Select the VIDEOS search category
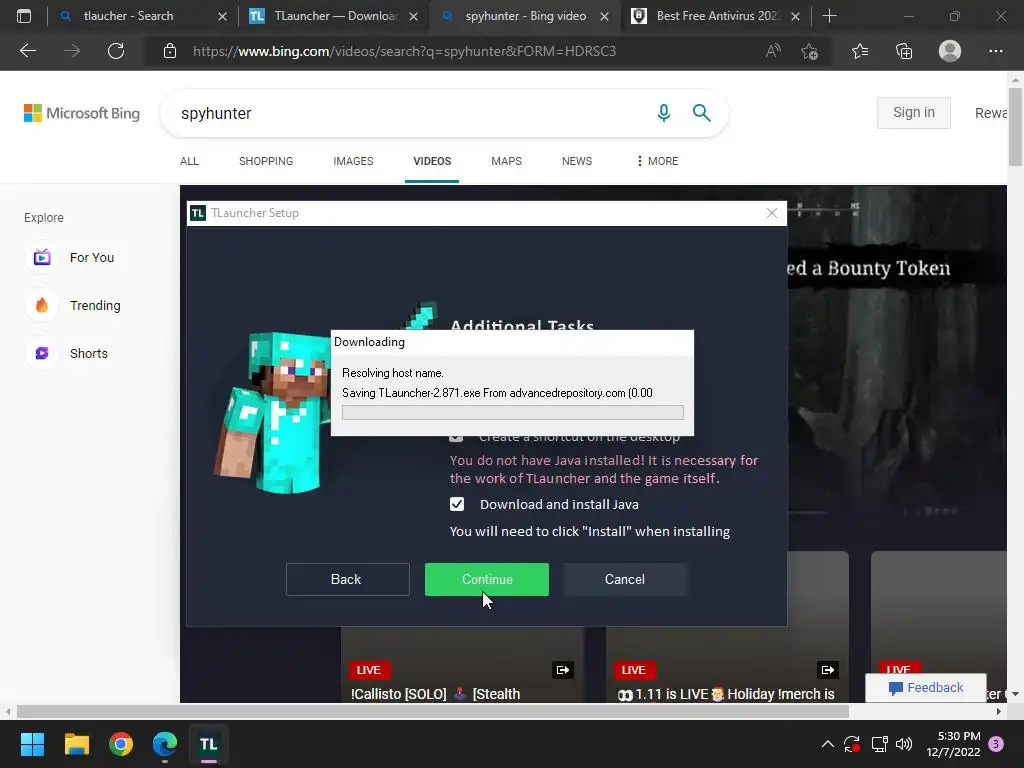This screenshot has height=768, width=1024. click(432, 161)
